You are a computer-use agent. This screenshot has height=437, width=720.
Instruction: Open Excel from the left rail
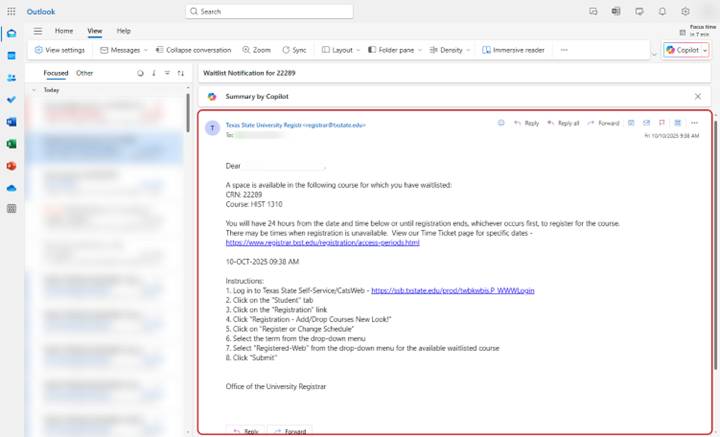click(11, 144)
